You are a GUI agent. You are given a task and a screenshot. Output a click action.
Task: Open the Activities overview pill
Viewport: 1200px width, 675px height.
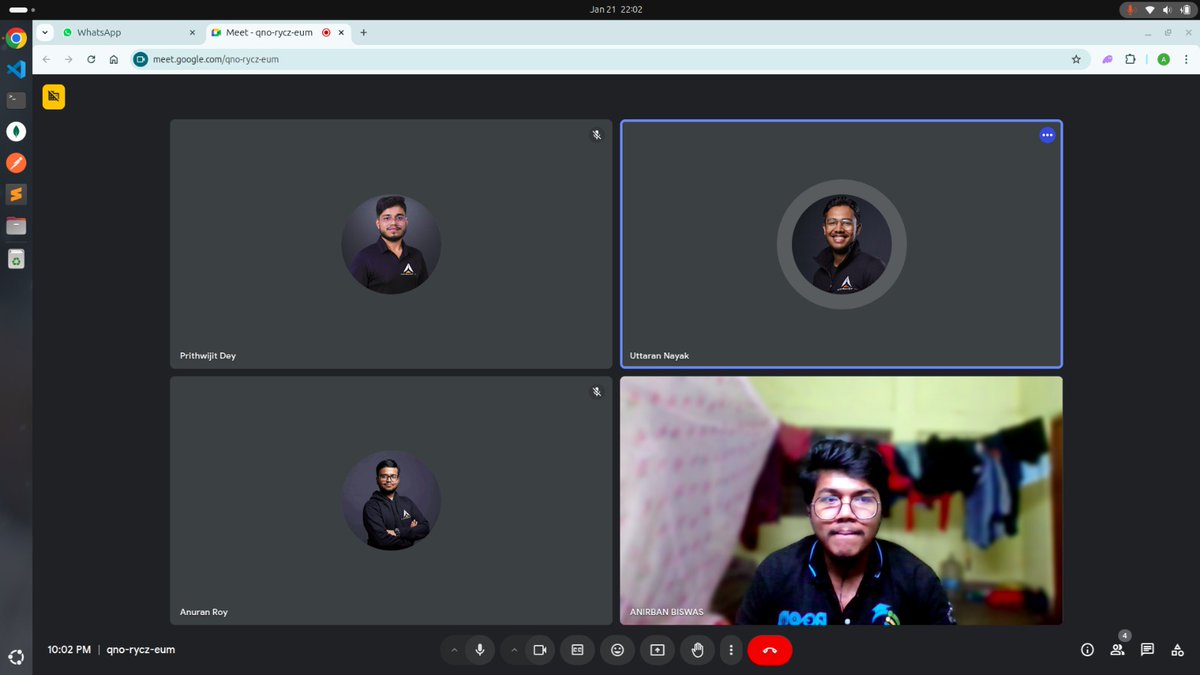coord(21,9)
